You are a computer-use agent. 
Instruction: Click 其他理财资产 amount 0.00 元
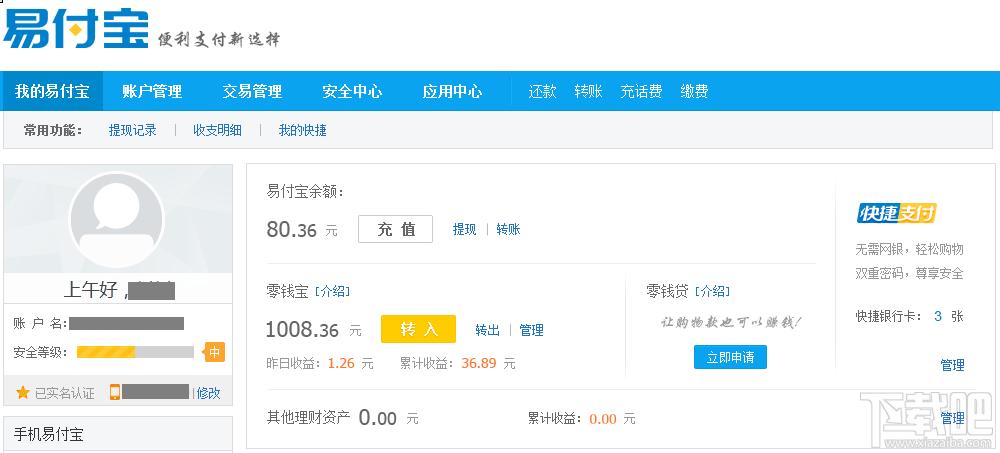[388, 419]
